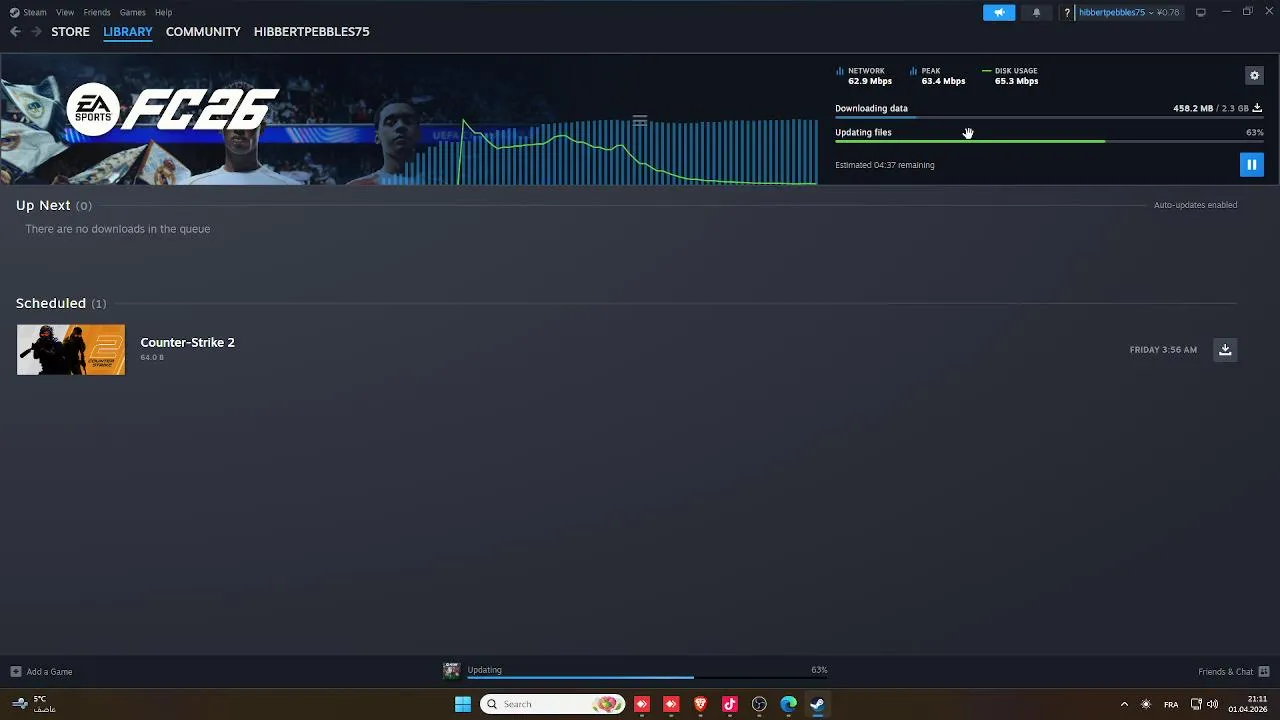This screenshot has width=1280, height=720.
Task: Open download settings gear
Action: (x=1254, y=75)
